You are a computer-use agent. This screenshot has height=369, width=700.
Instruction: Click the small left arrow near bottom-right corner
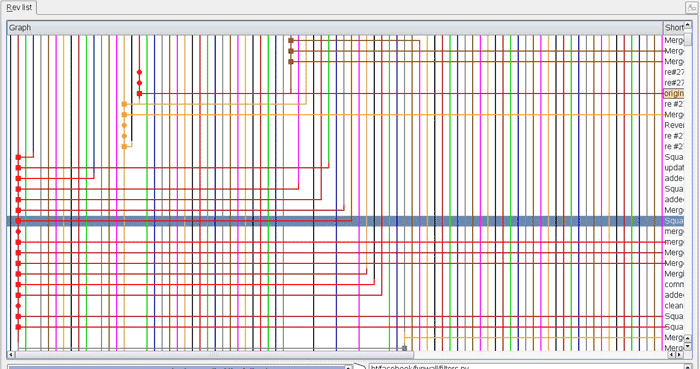pos(671,355)
